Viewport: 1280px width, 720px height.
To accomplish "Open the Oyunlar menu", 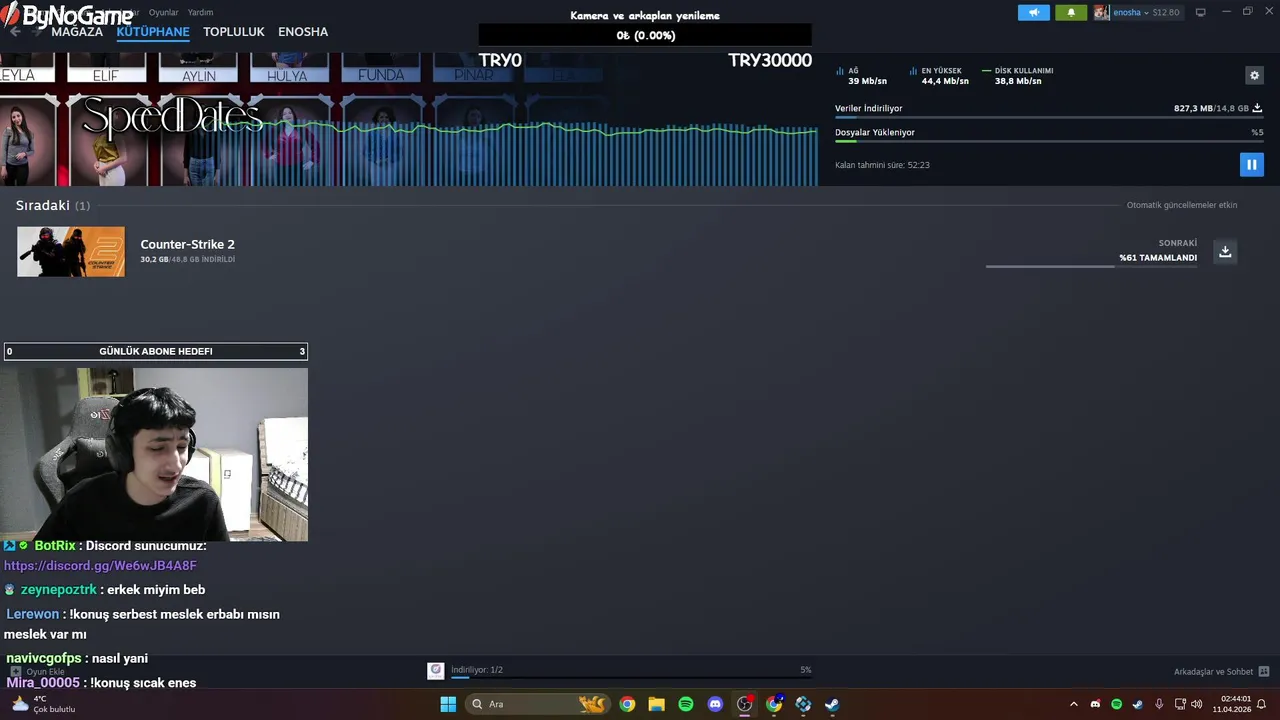I will pyautogui.click(x=163, y=12).
